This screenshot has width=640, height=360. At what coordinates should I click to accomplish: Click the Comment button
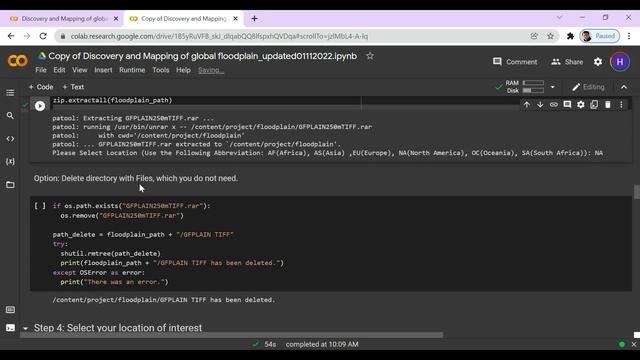pos(515,62)
